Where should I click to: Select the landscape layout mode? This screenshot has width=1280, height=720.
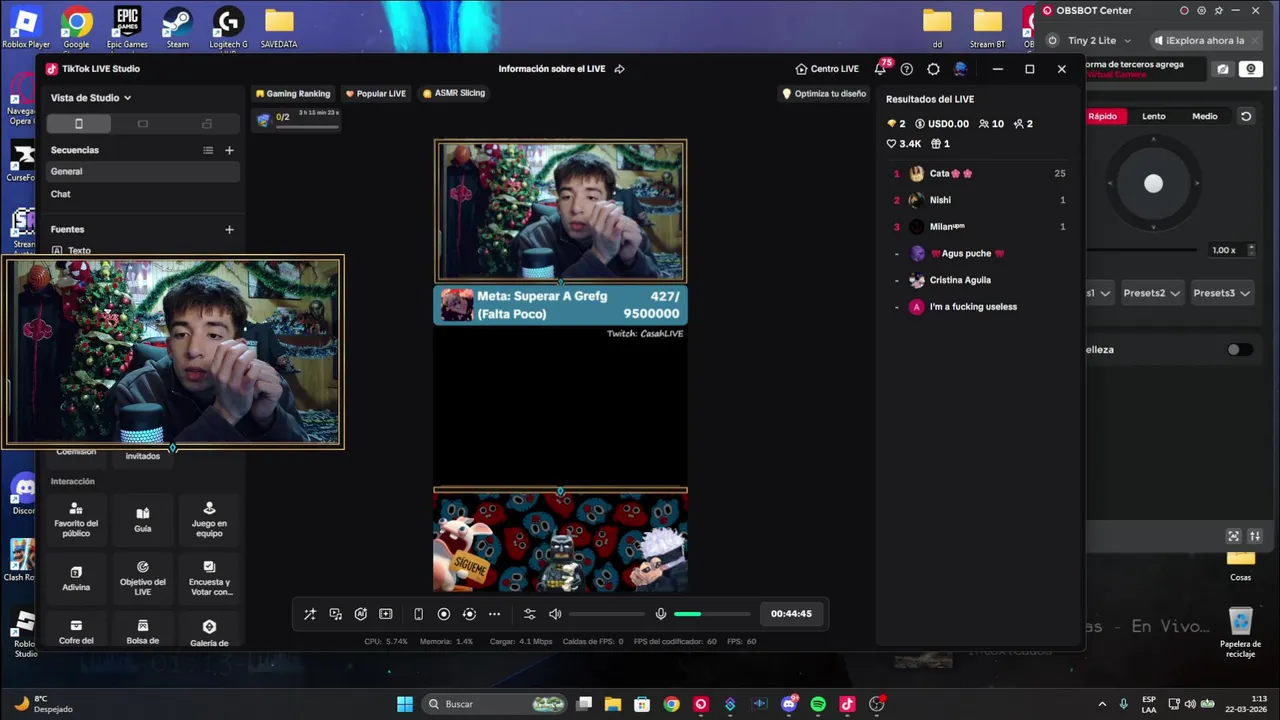[x=143, y=124]
